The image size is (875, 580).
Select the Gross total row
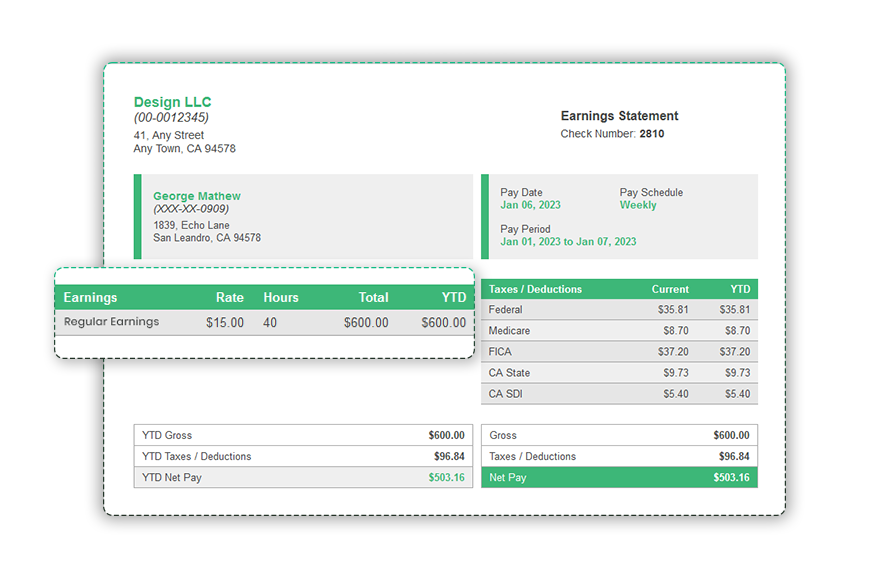point(620,435)
